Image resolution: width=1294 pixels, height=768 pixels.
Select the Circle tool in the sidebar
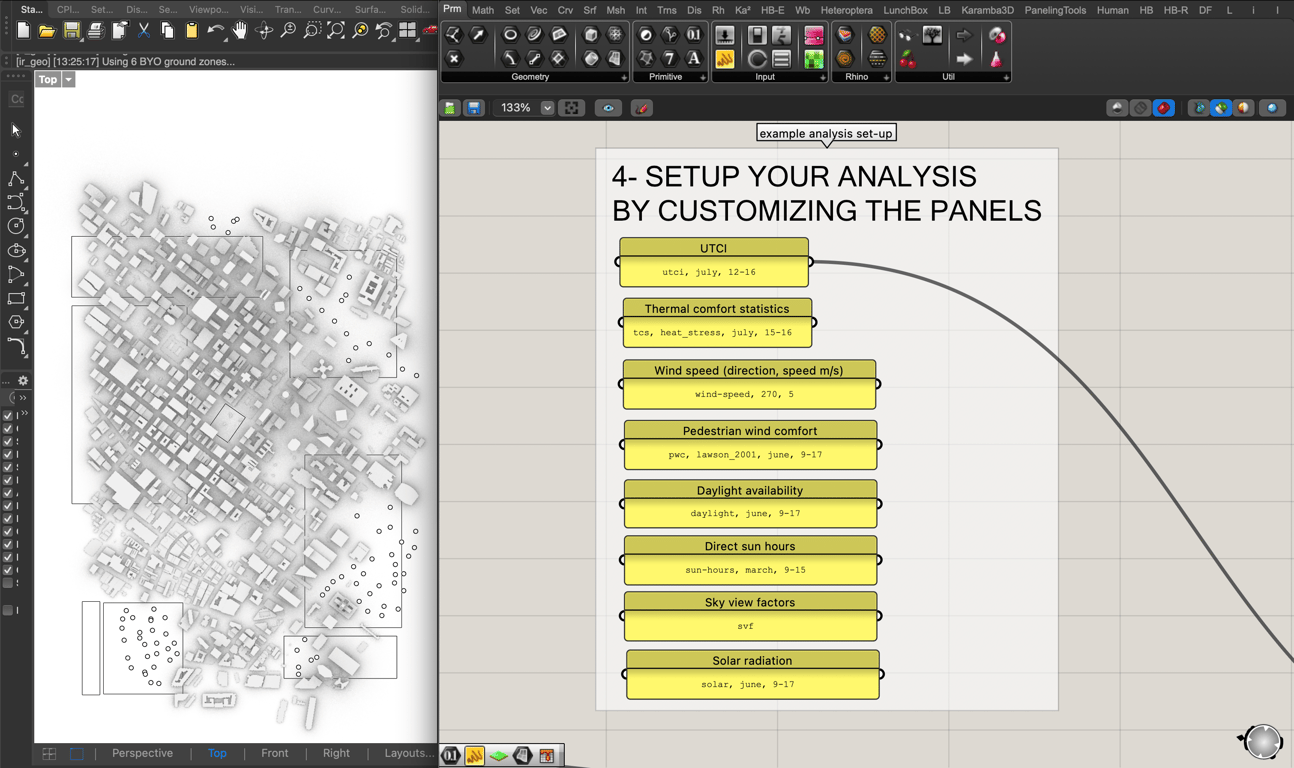coord(16,226)
